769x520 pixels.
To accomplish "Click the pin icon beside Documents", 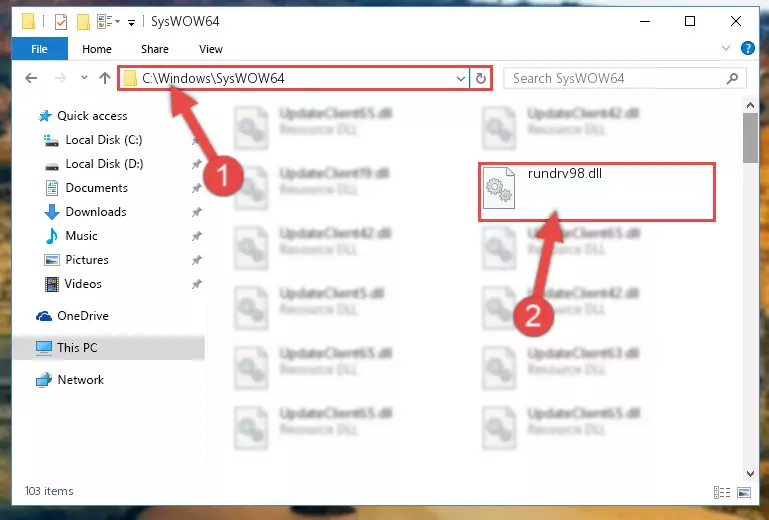I will click(x=196, y=188).
